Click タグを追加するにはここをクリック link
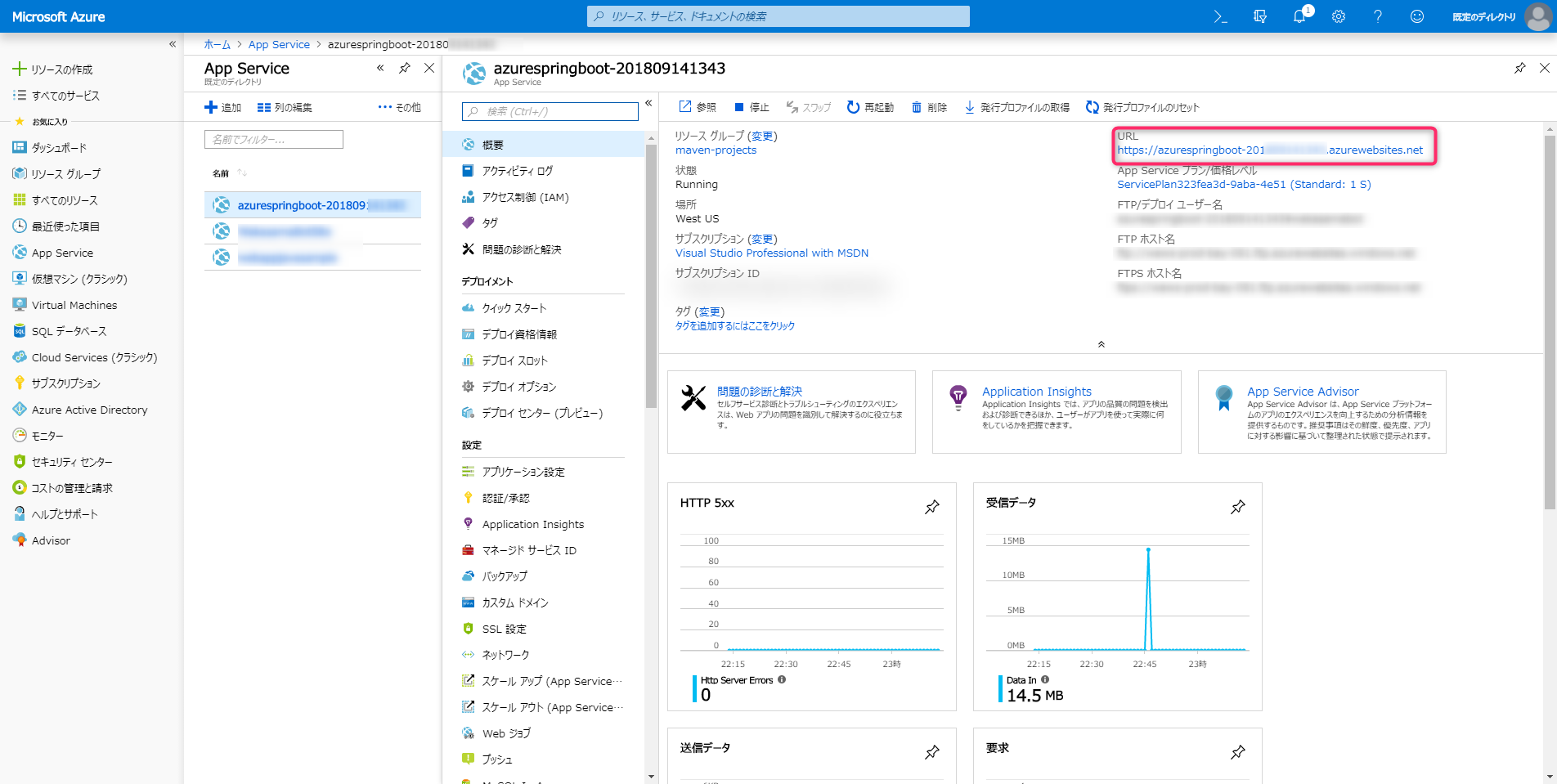Image resolution: width=1557 pixels, height=784 pixels. (x=735, y=326)
